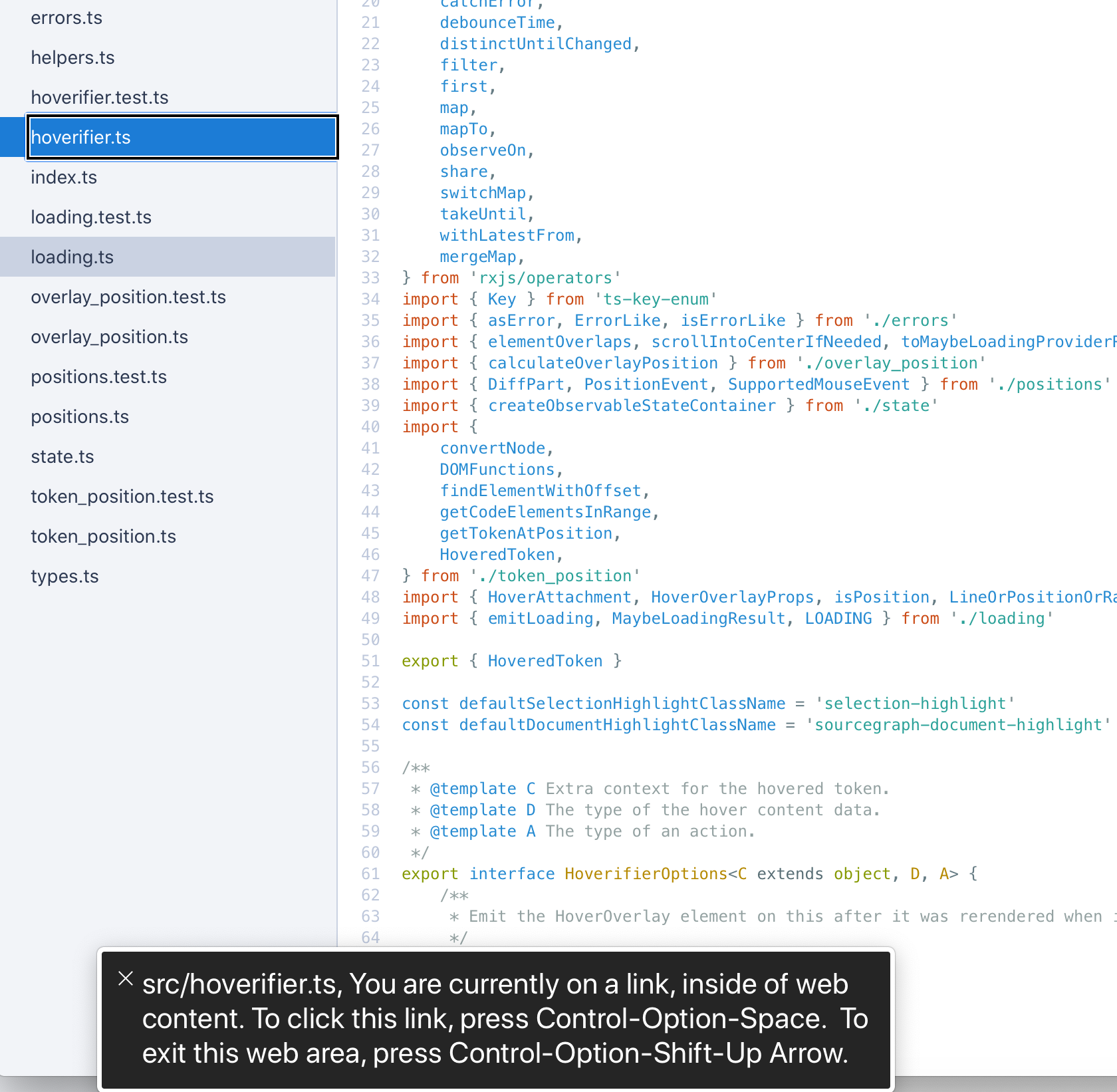Open positions.ts file
The height and width of the screenshot is (1092, 1117).
[80, 417]
